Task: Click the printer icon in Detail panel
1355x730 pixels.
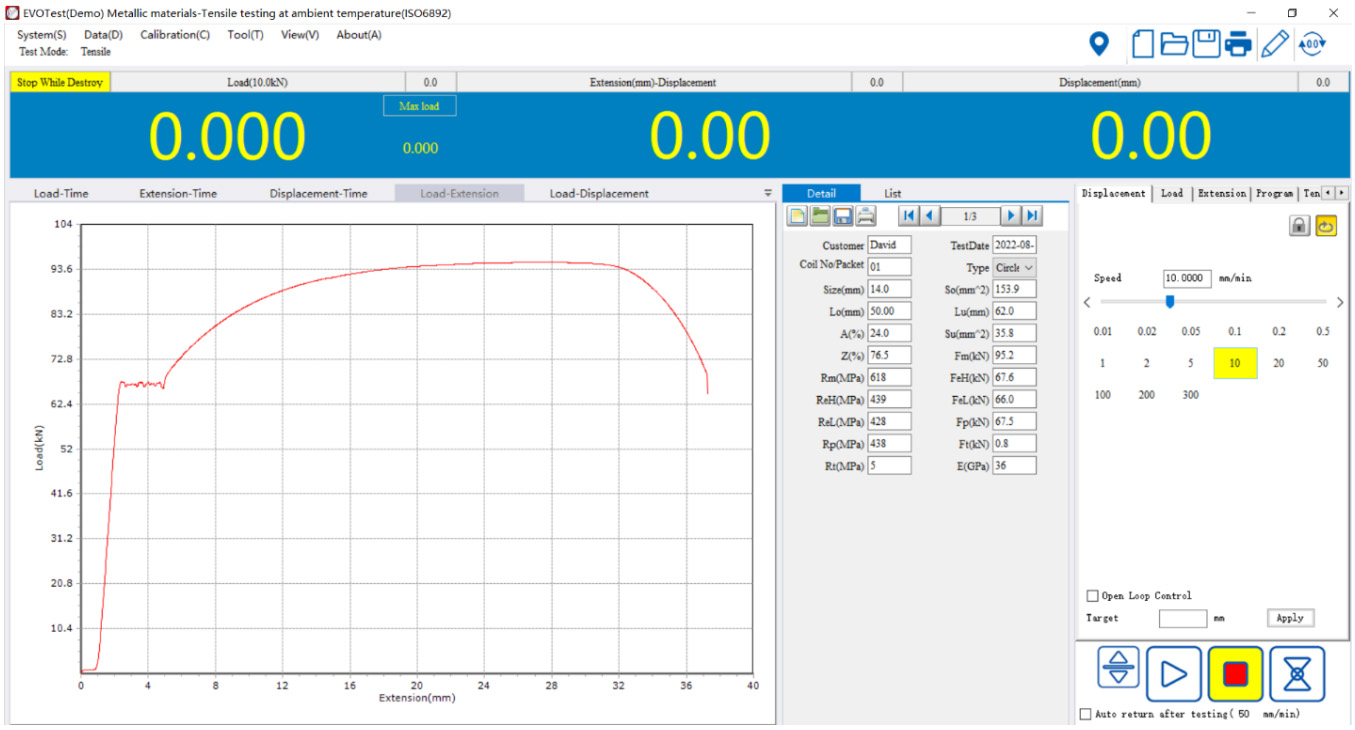Action: (866, 216)
